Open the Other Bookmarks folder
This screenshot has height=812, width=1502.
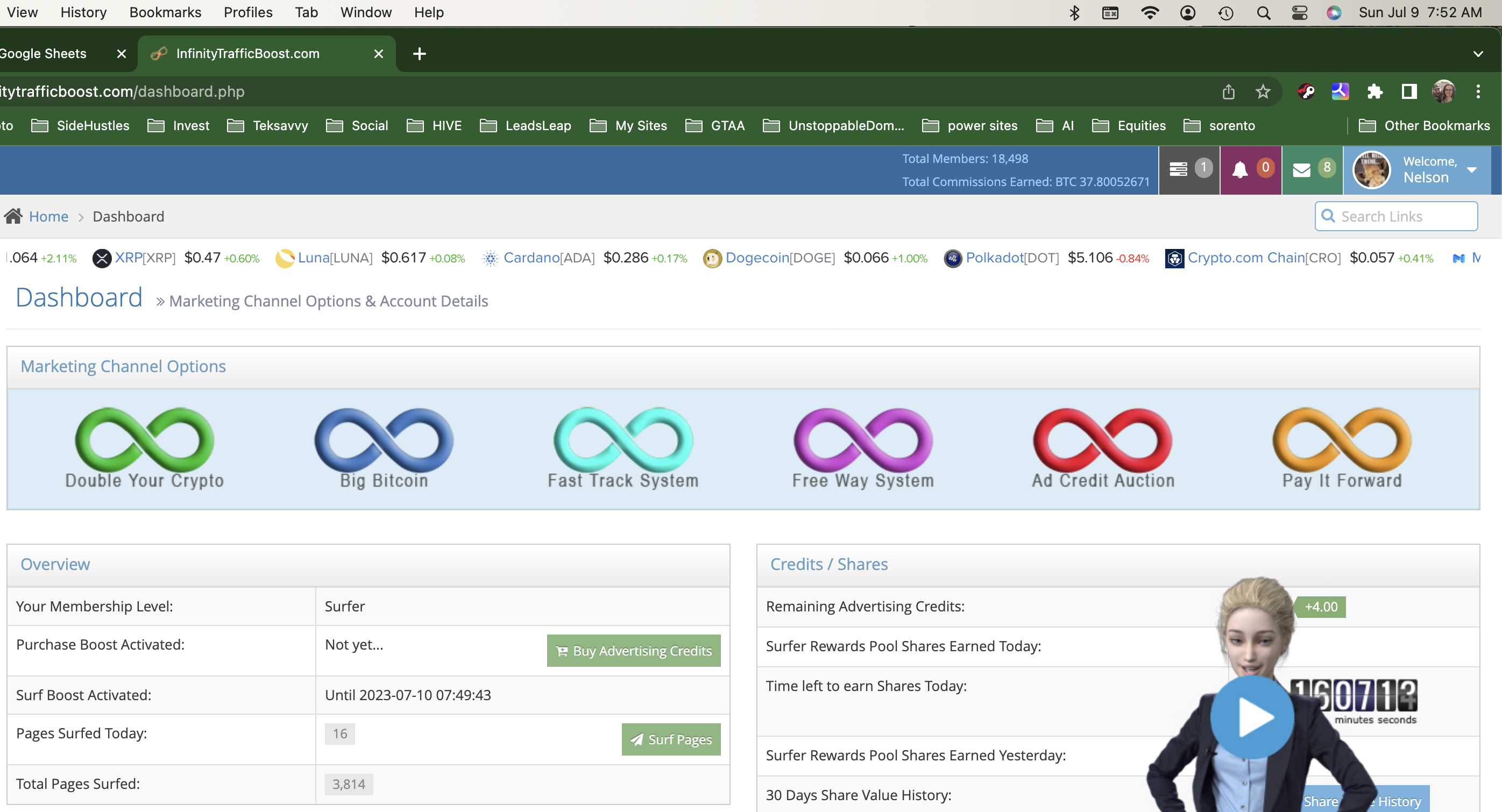click(x=1424, y=125)
